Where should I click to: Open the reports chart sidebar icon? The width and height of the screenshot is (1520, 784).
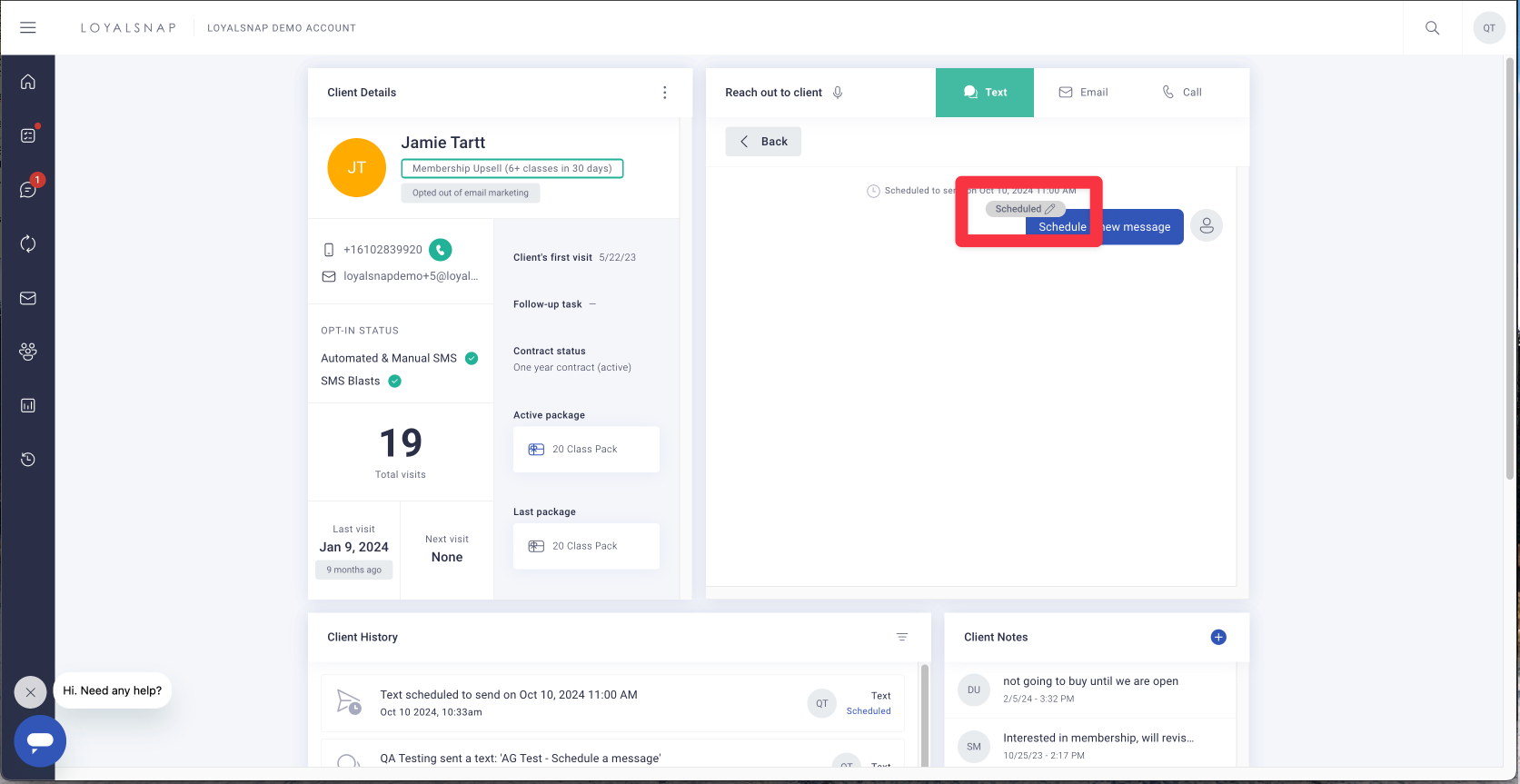28,405
